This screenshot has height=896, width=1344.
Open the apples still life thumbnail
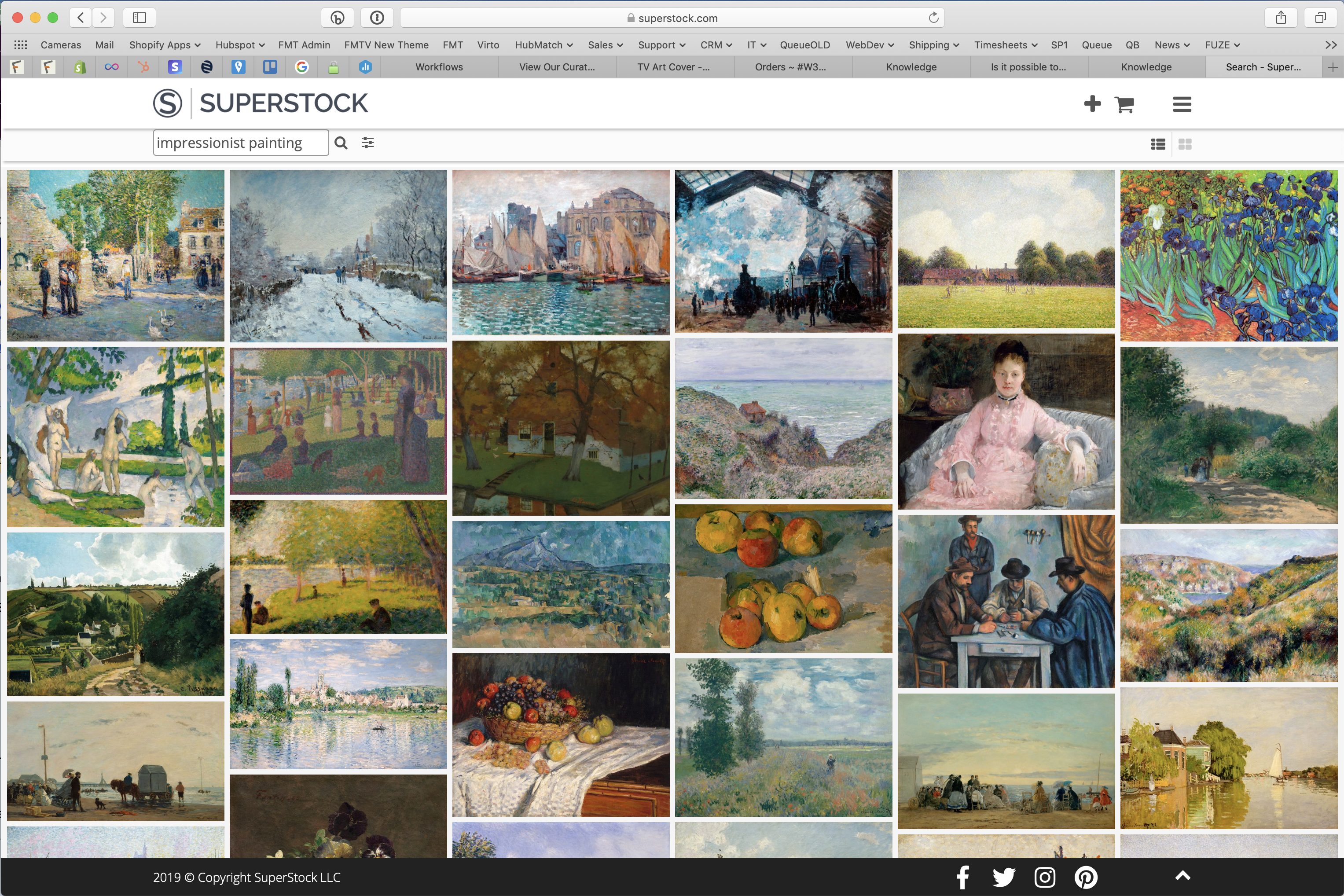[x=783, y=578]
